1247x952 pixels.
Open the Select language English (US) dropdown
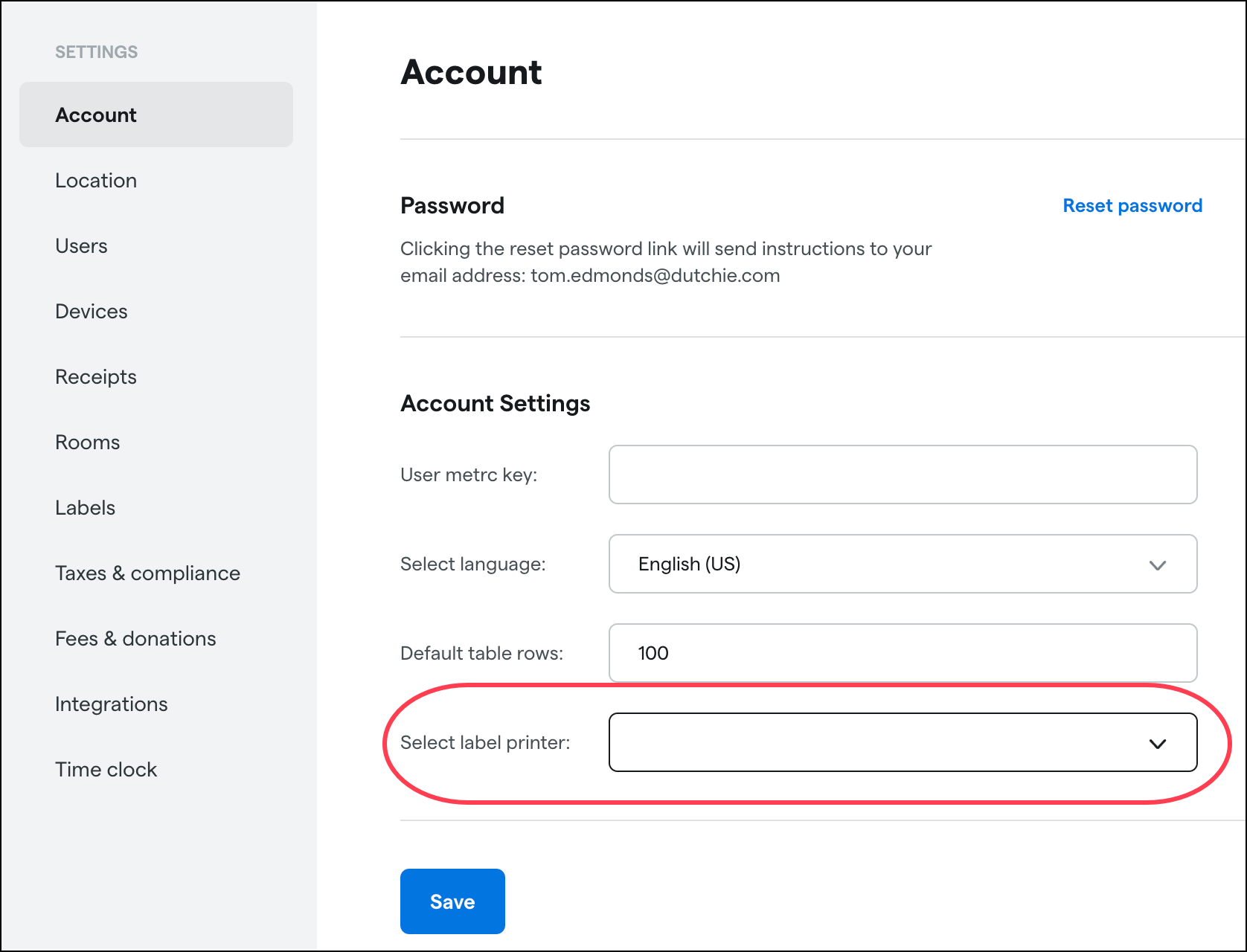point(902,564)
